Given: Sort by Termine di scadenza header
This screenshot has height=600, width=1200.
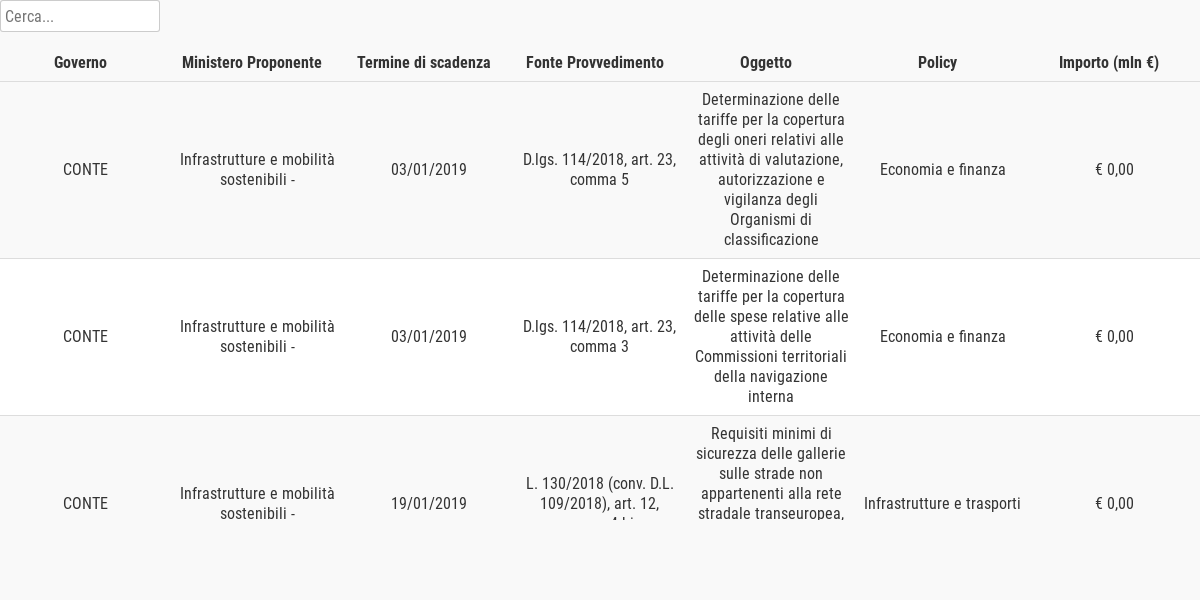Looking at the screenshot, I should pos(424,62).
